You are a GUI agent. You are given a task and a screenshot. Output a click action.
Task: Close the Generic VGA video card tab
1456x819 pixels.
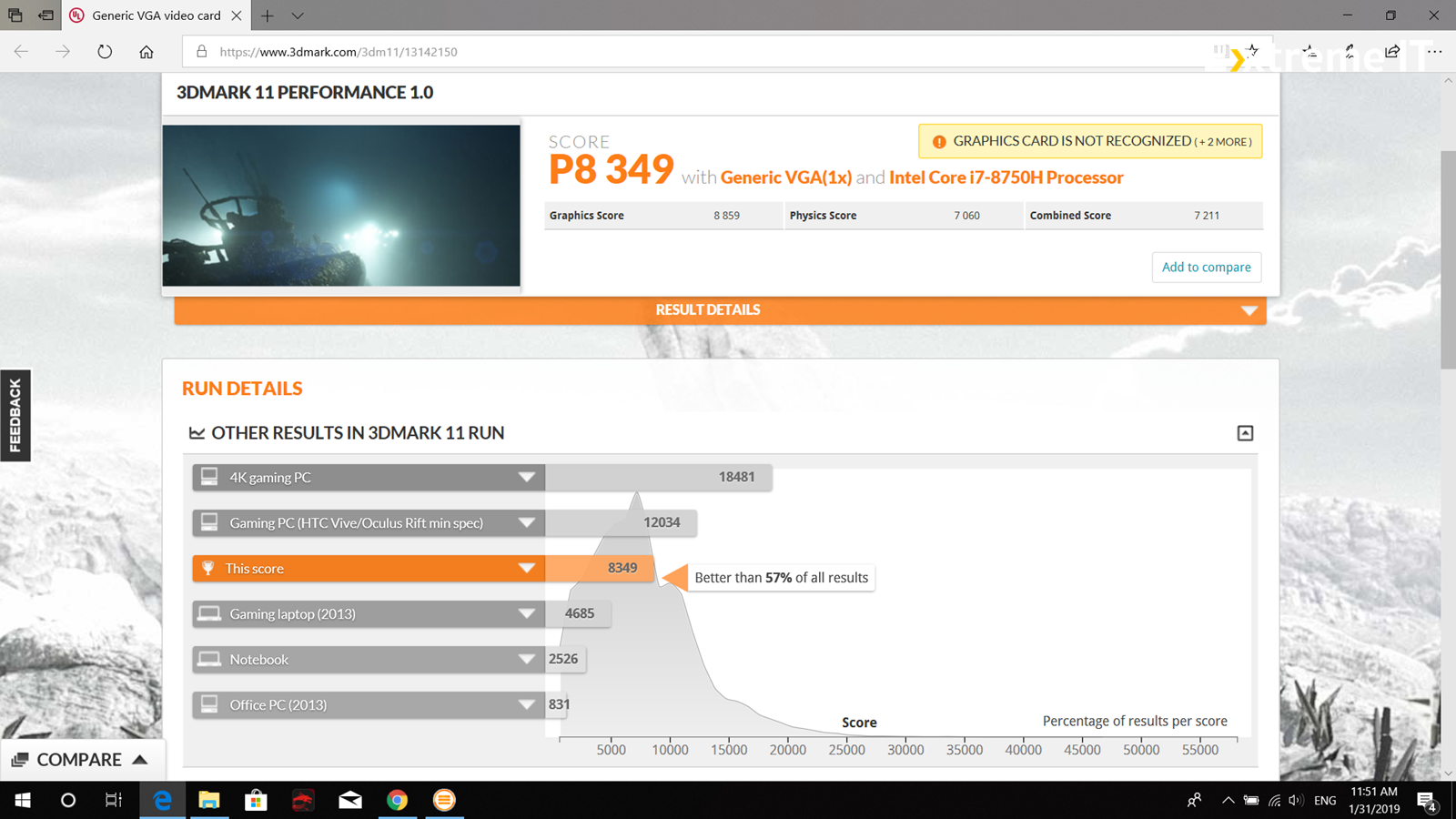click(237, 15)
